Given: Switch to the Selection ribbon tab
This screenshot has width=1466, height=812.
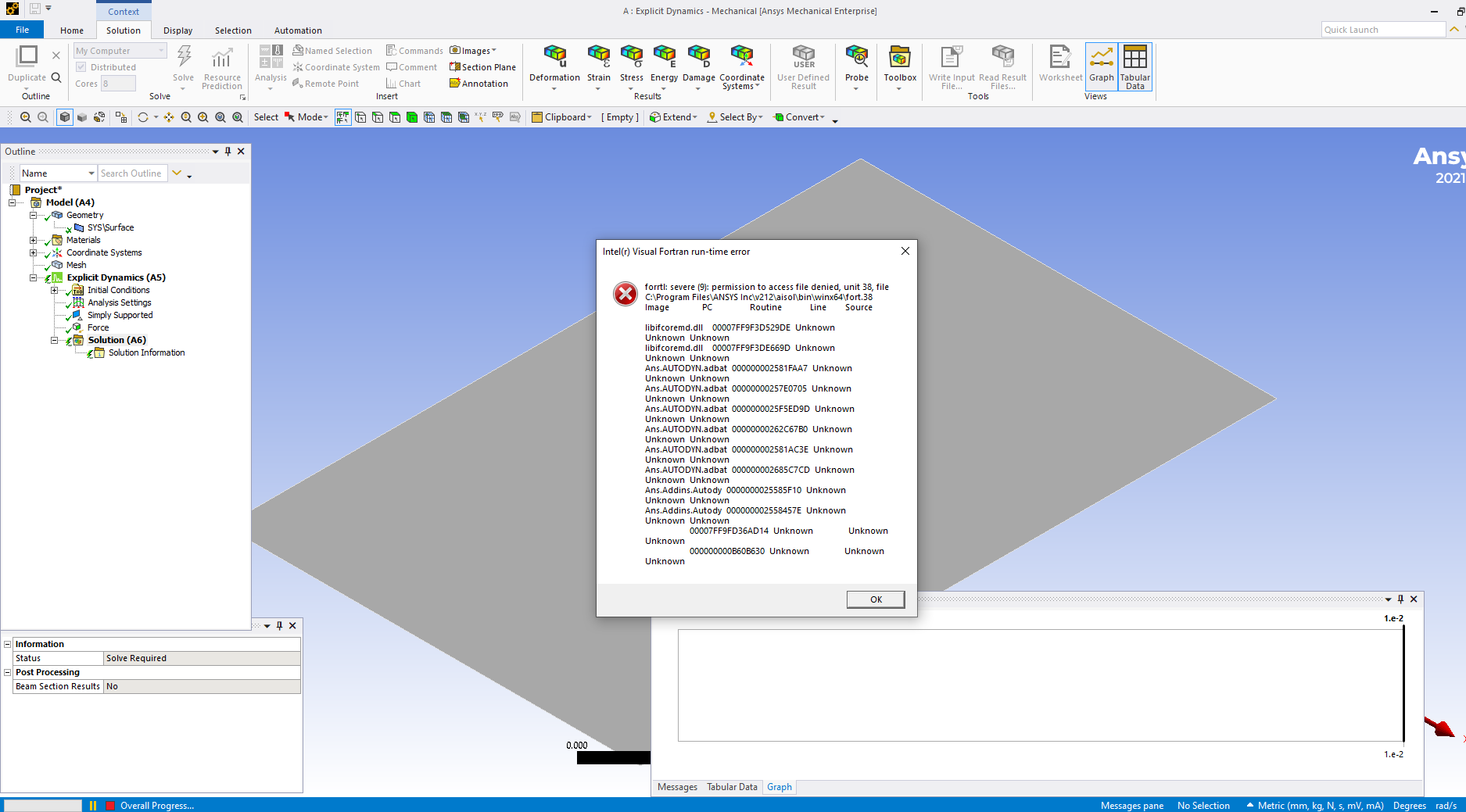Looking at the screenshot, I should (x=233, y=30).
